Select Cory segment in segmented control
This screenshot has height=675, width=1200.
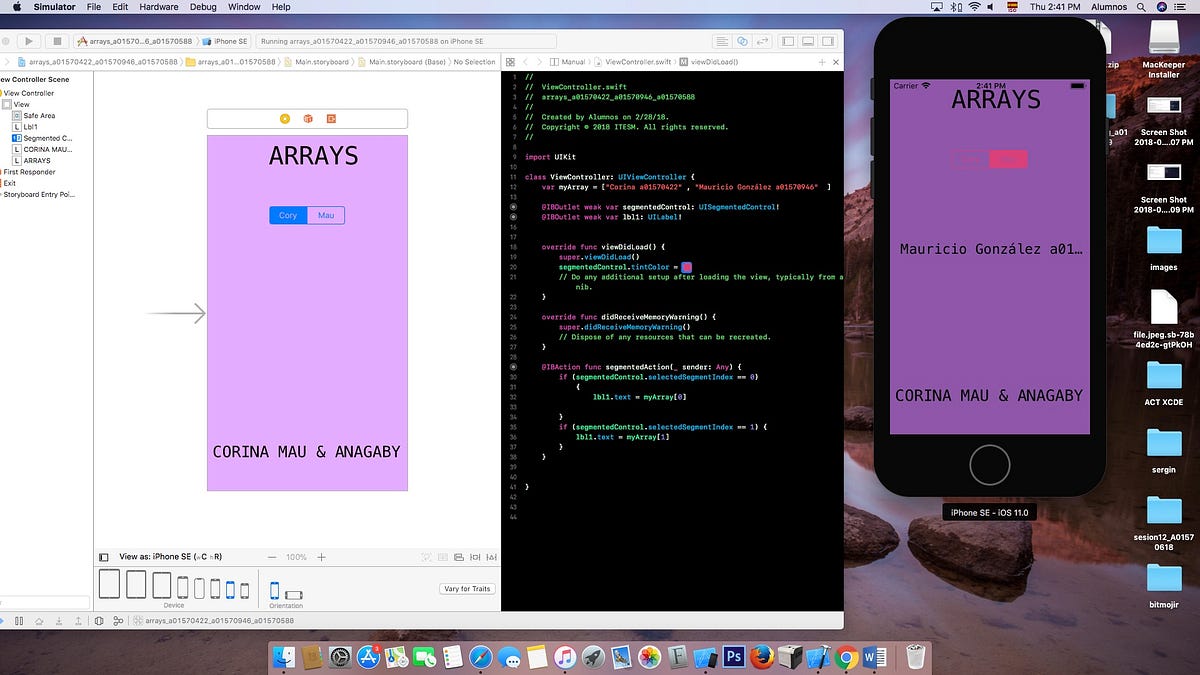point(287,215)
